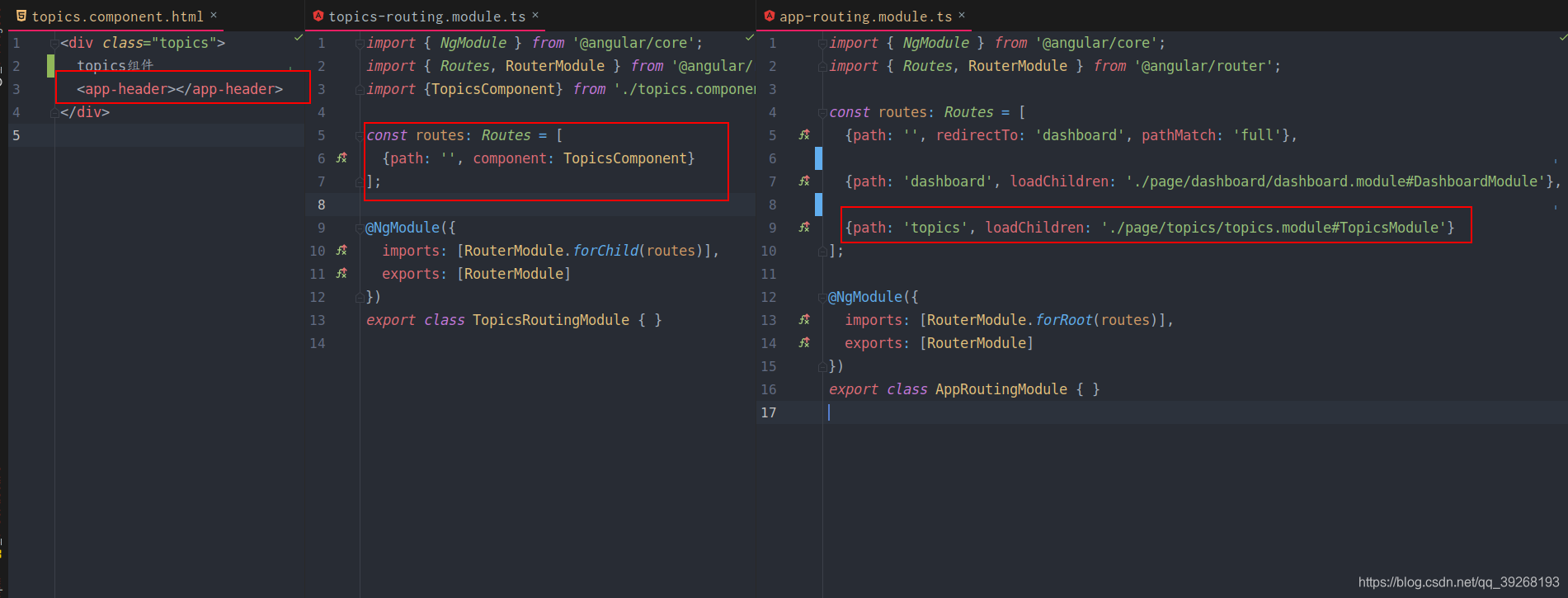Click blue change marker at line 6 of app-routing
The width and height of the screenshot is (1568, 598).
click(x=818, y=158)
